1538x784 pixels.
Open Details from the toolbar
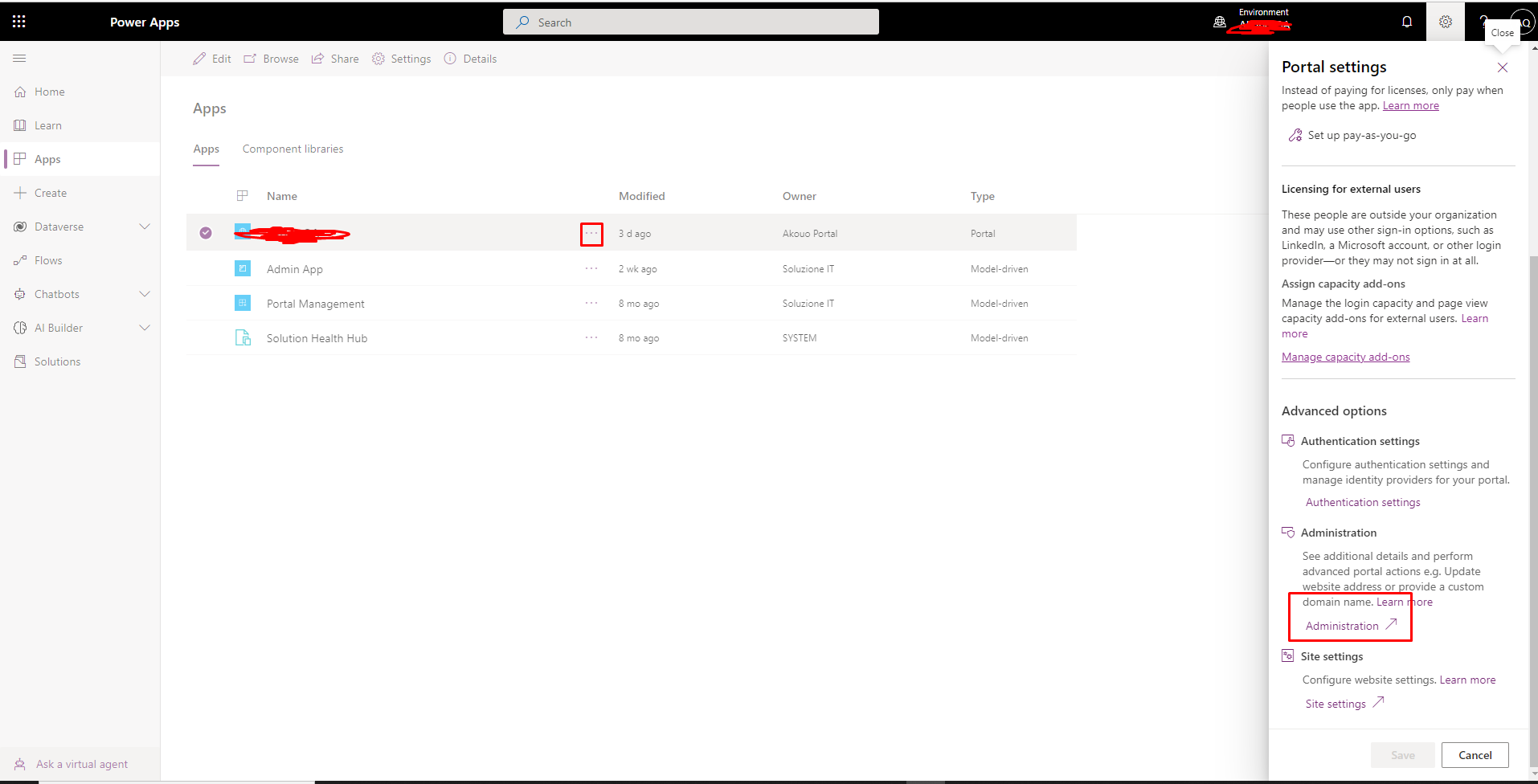point(450,58)
